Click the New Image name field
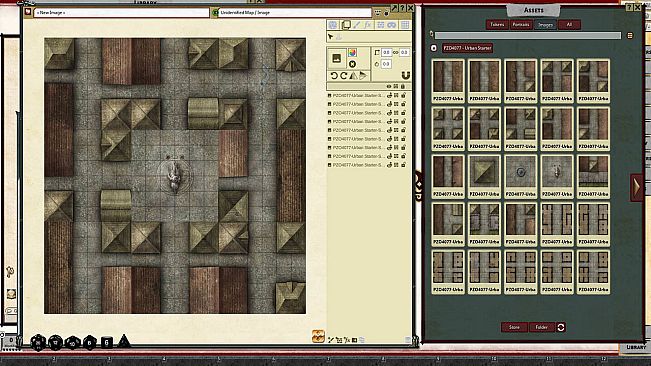Viewport: 651px width, 366px height. tap(122, 13)
